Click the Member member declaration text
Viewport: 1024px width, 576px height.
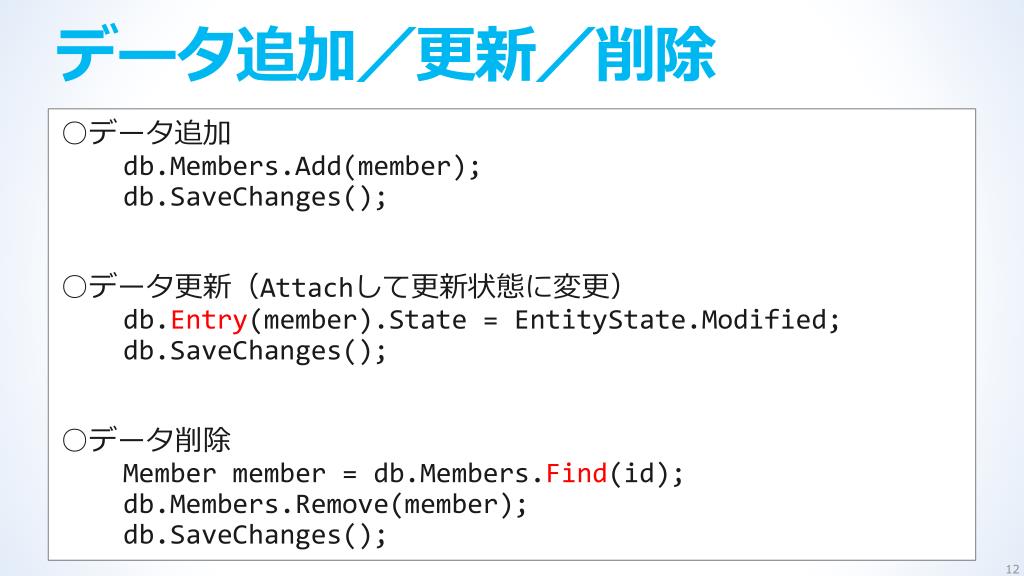click(224, 473)
